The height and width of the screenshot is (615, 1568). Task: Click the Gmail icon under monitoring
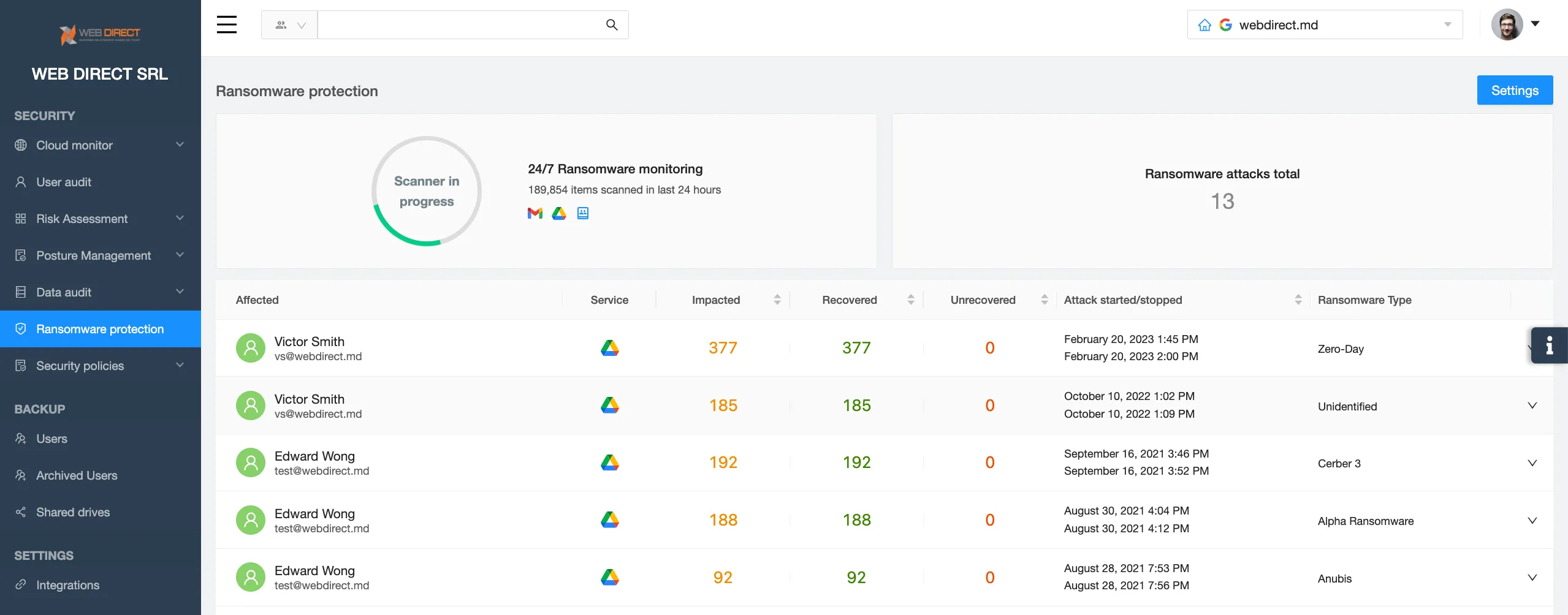coord(535,213)
